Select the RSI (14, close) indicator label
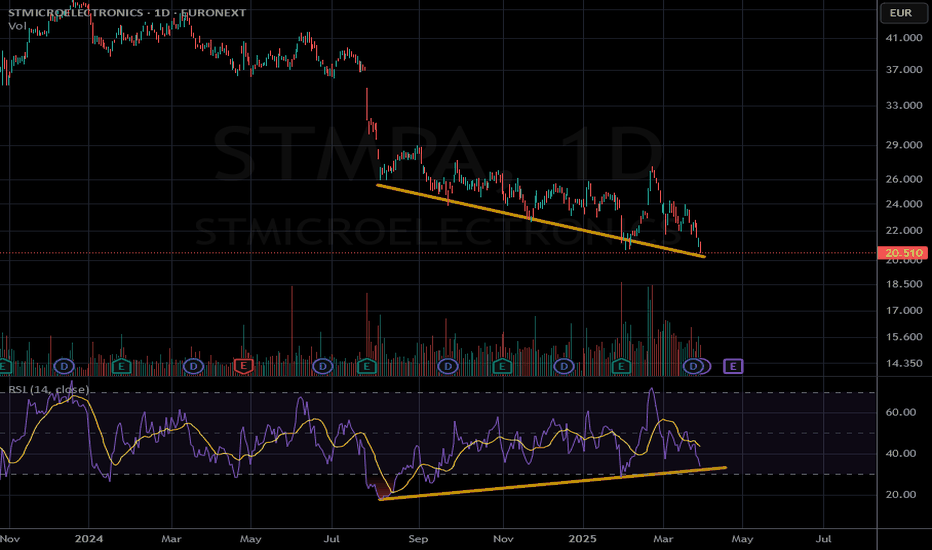The width and height of the screenshot is (932, 550). pos(49,389)
